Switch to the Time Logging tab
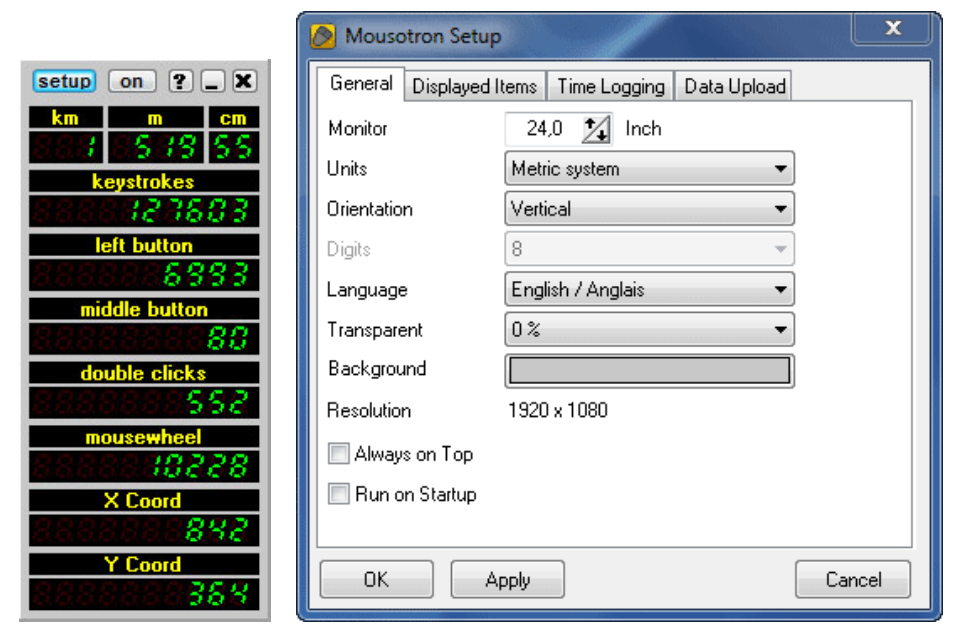Image resolution: width=966 pixels, height=630 pixels. coord(610,87)
